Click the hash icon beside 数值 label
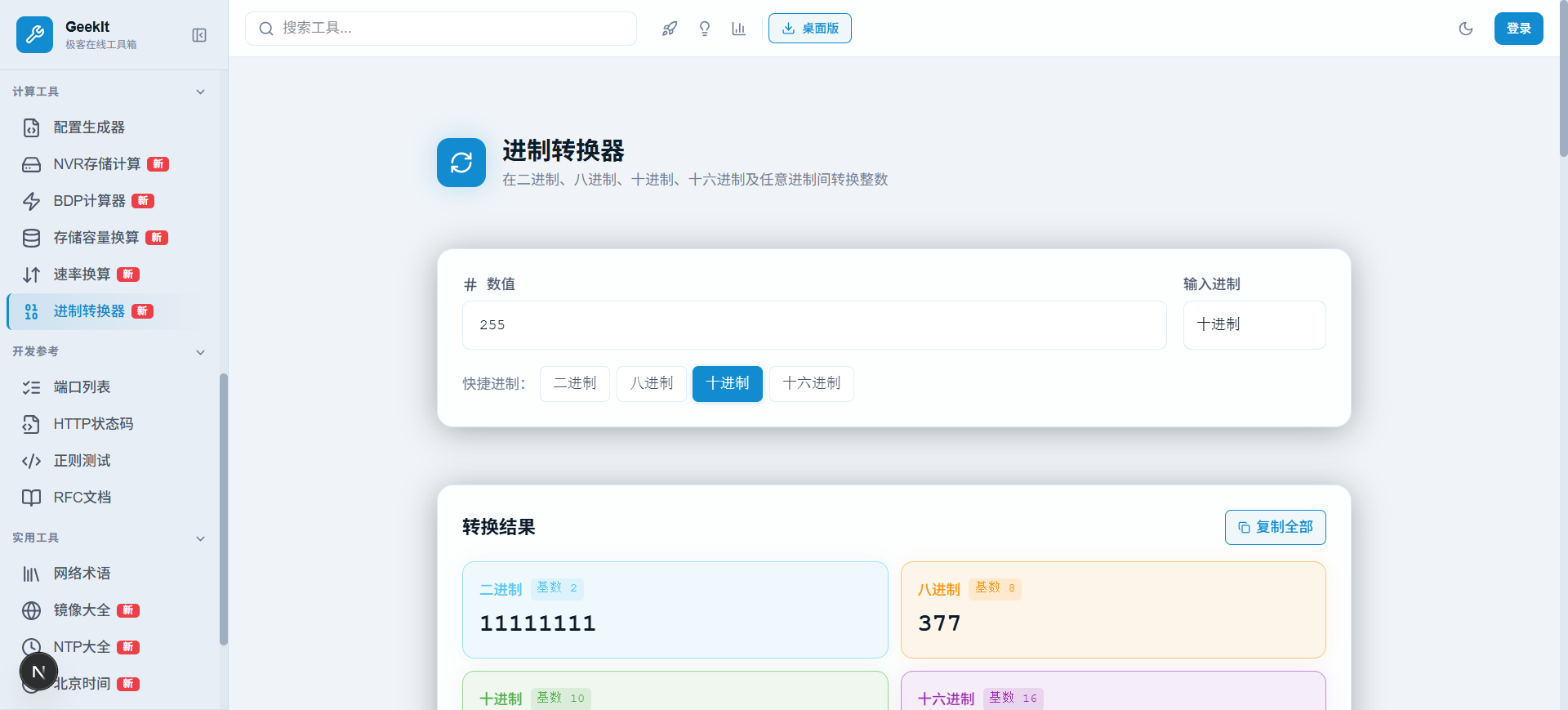This screenshot has height=710, width=1568. tap(470, 284)
